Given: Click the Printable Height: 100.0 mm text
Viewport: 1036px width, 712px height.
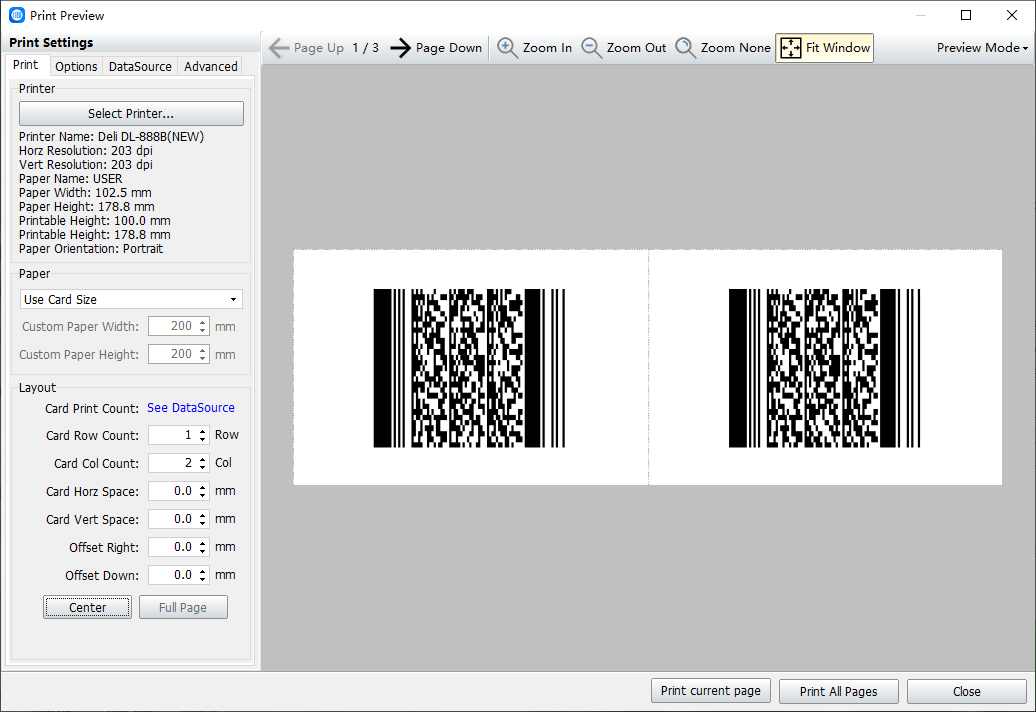Looking at the screenshot, I should coord(94,221).
